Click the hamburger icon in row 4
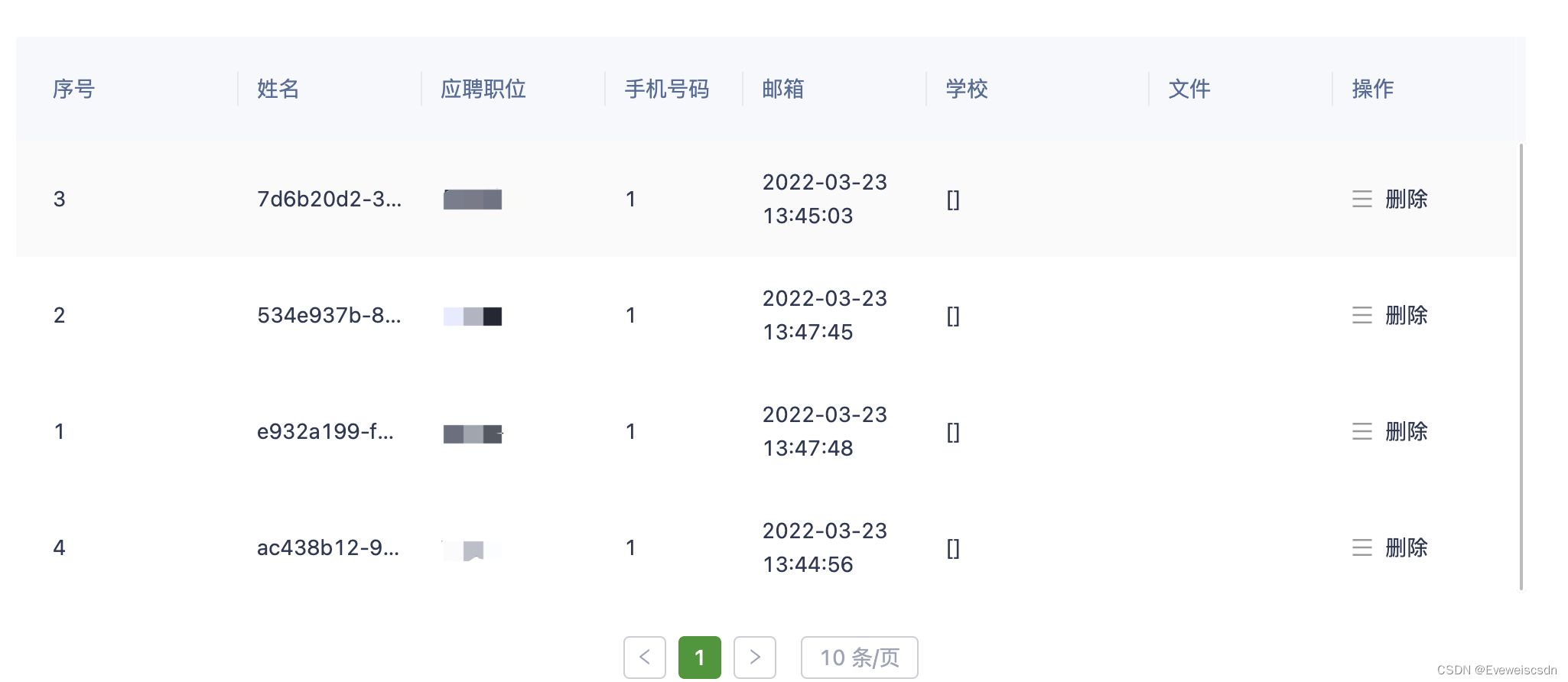This screenshot has width=1568, height=682. 1361,547
